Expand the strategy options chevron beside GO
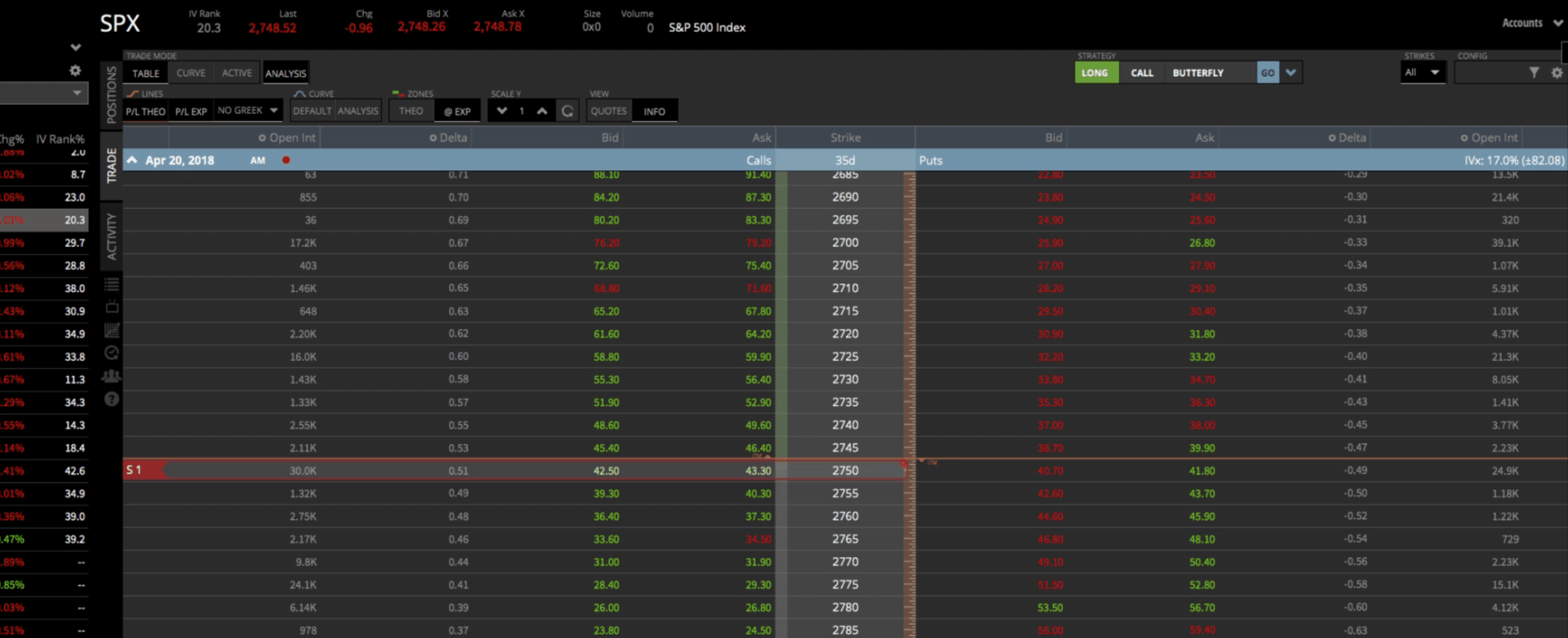Viewport: 1568px width, 638px height. tap(1291, 72)
